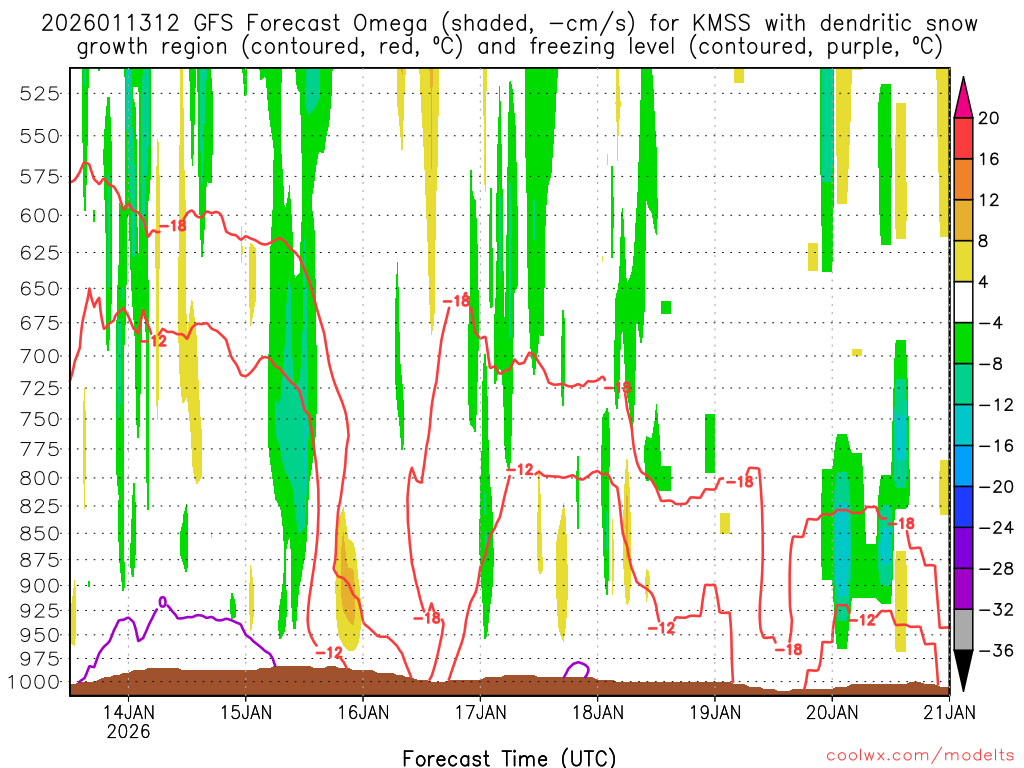Click the coolwx.com/modelts link

tap(920, 756)
